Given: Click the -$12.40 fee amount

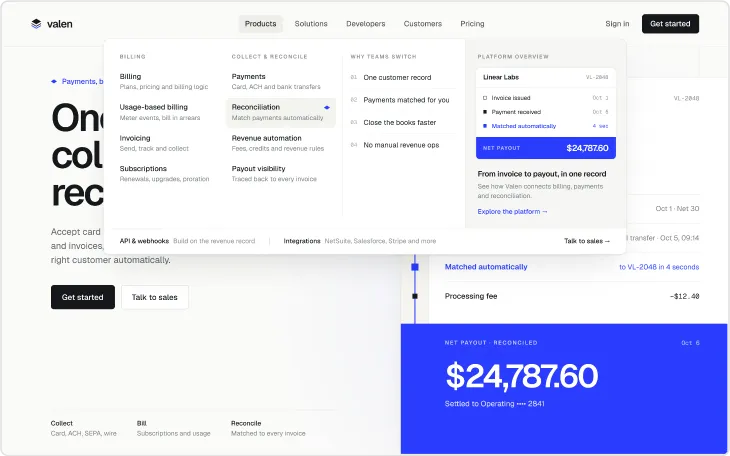Looking at the screenshot, I should tap(684, 296).
